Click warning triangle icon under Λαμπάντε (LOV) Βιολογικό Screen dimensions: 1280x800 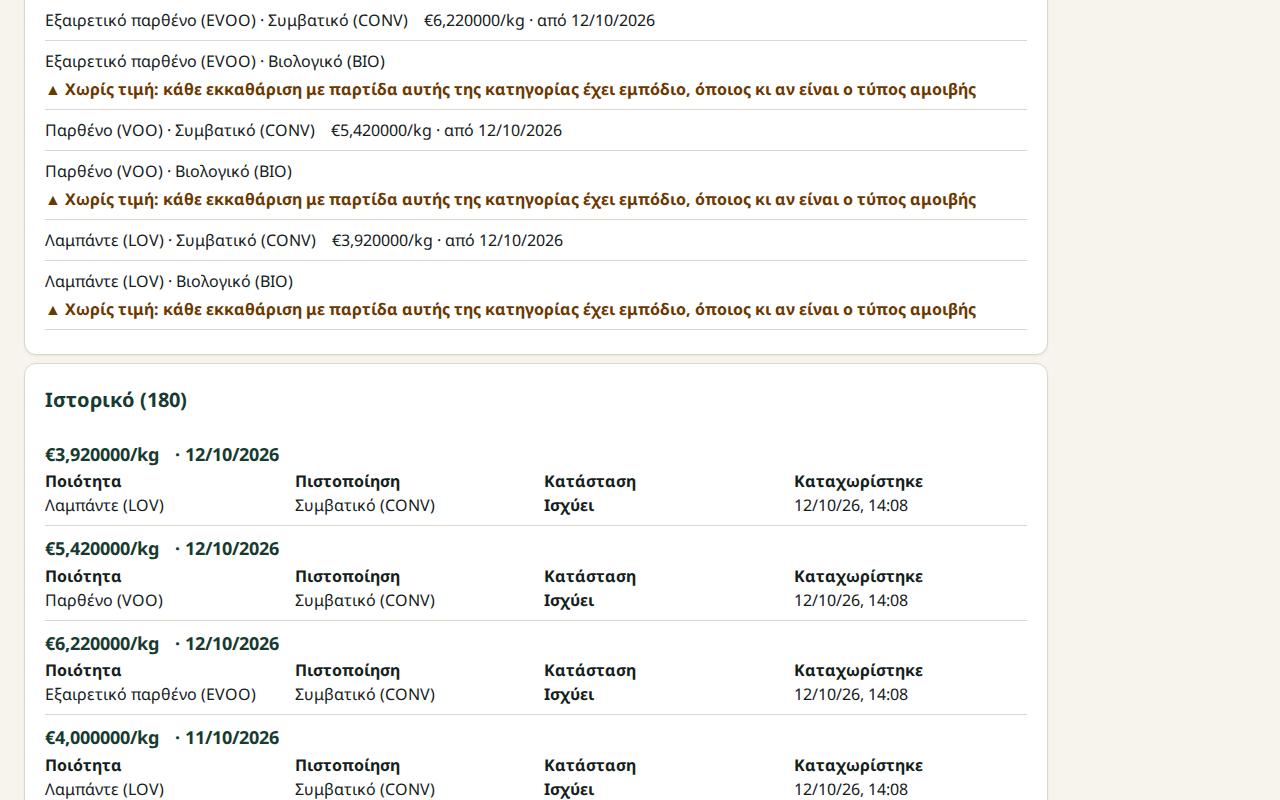[x=53, y=310]
